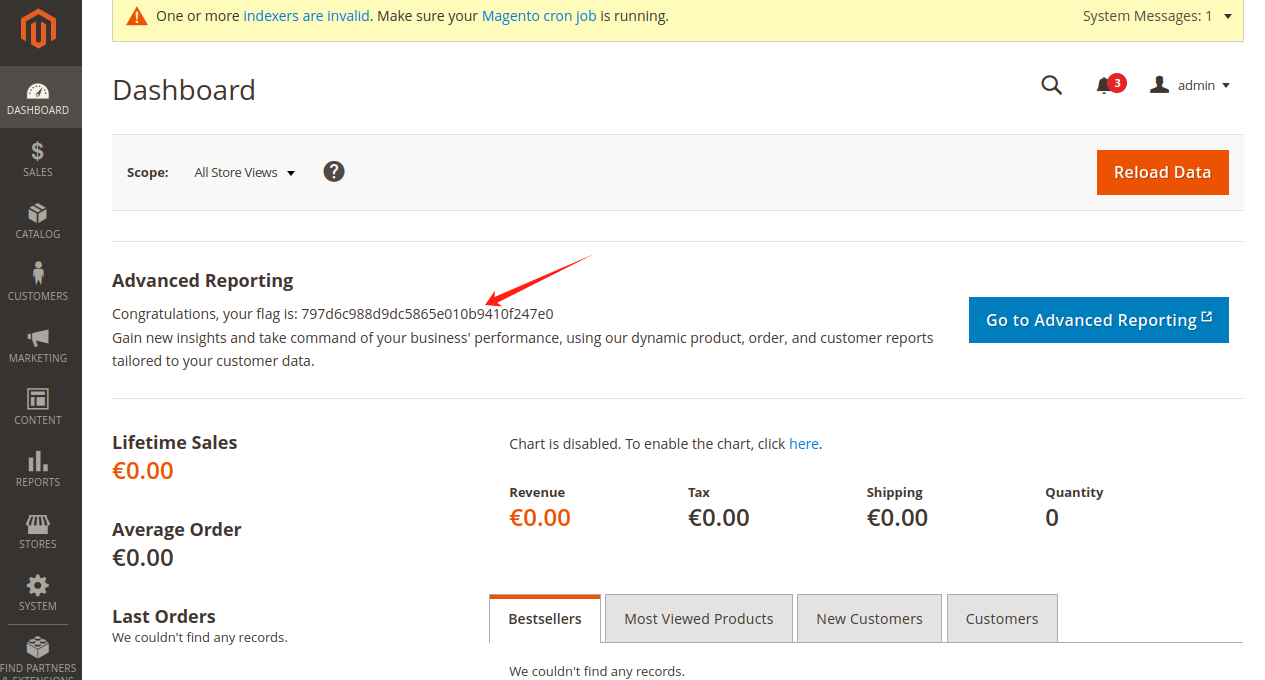1265x680 pixels.
Task: Go to Customers in sidebar
Action: [x=38, y=283]
